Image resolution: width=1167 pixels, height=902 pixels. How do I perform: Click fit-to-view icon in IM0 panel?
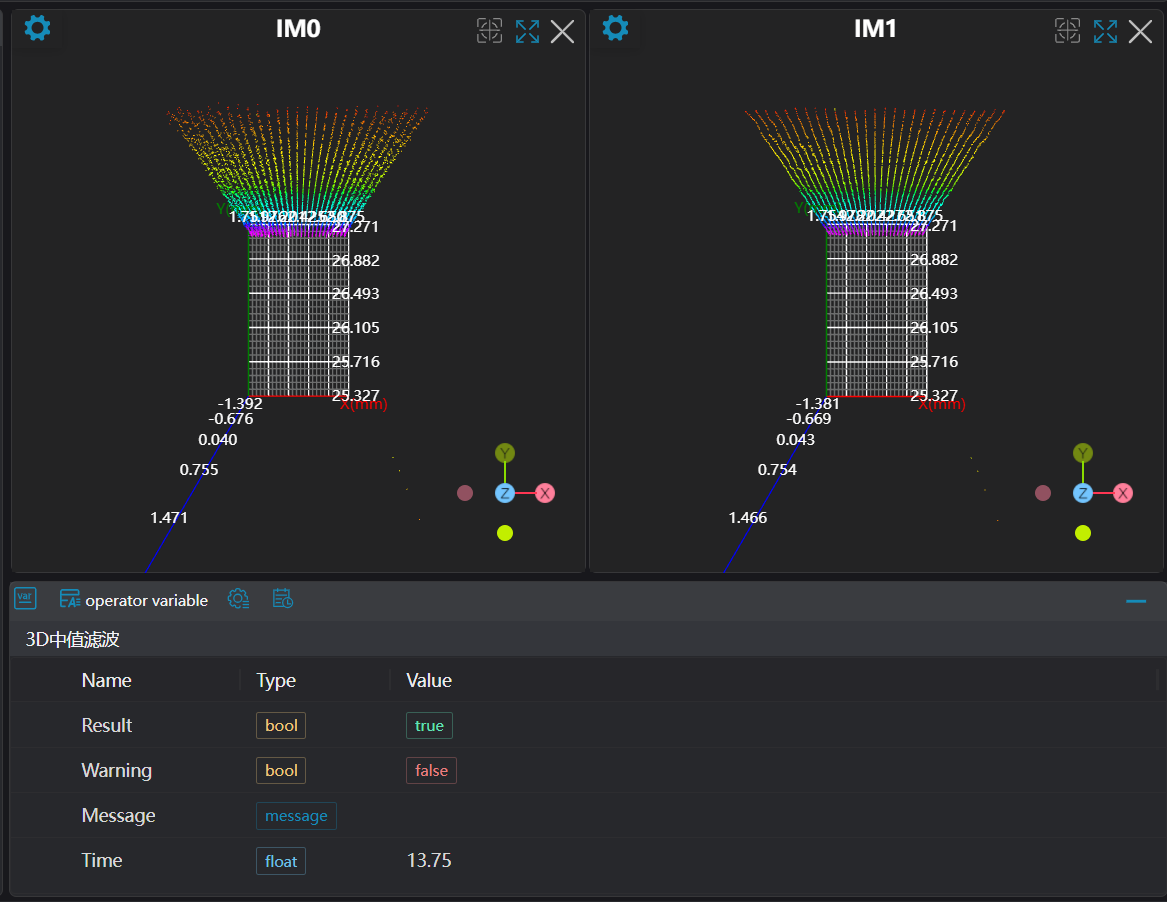coord(489,31)
